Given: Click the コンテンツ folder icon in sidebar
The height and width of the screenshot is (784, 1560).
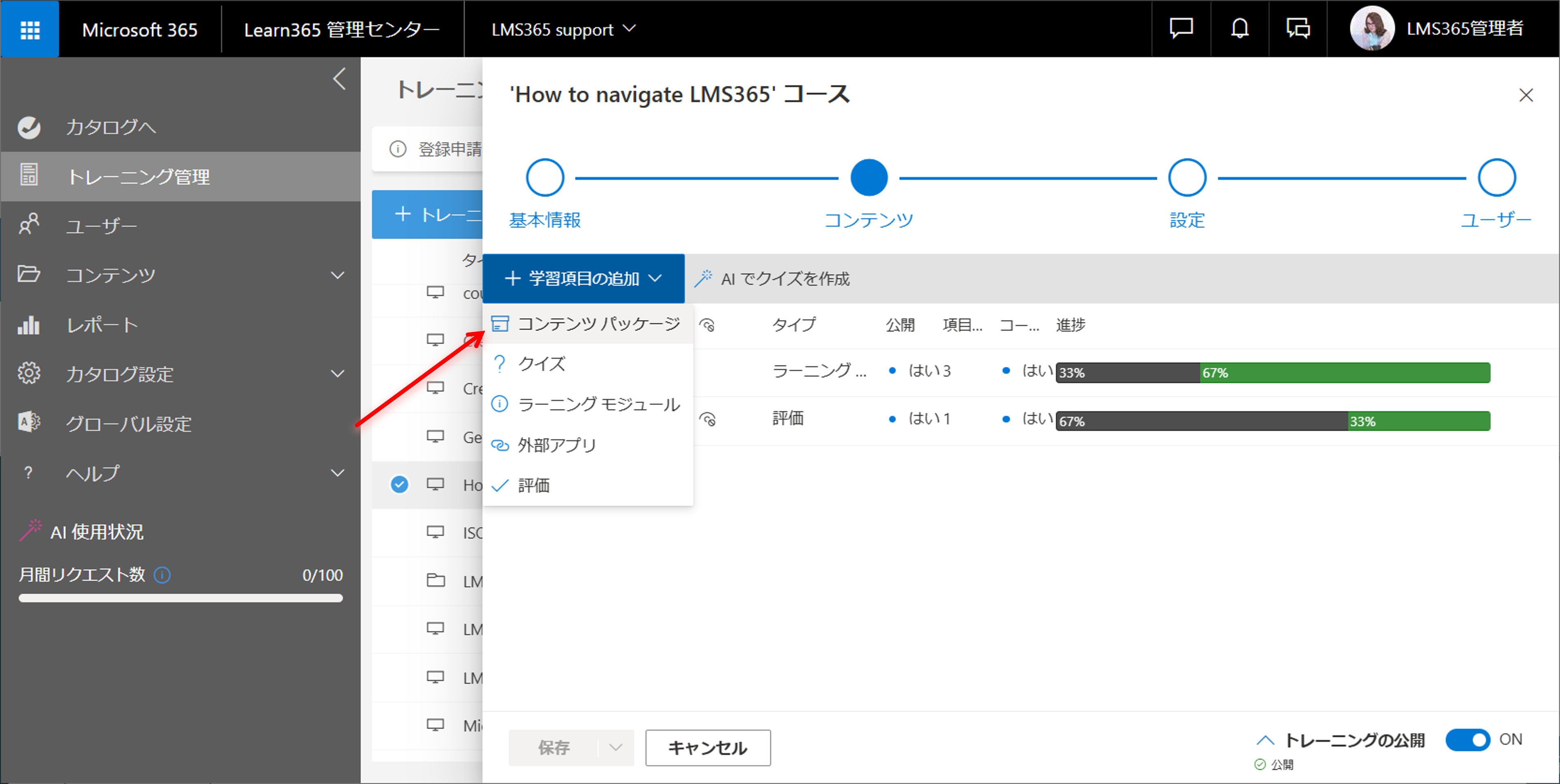Looking at the screenshot, I should click(29, 274).
